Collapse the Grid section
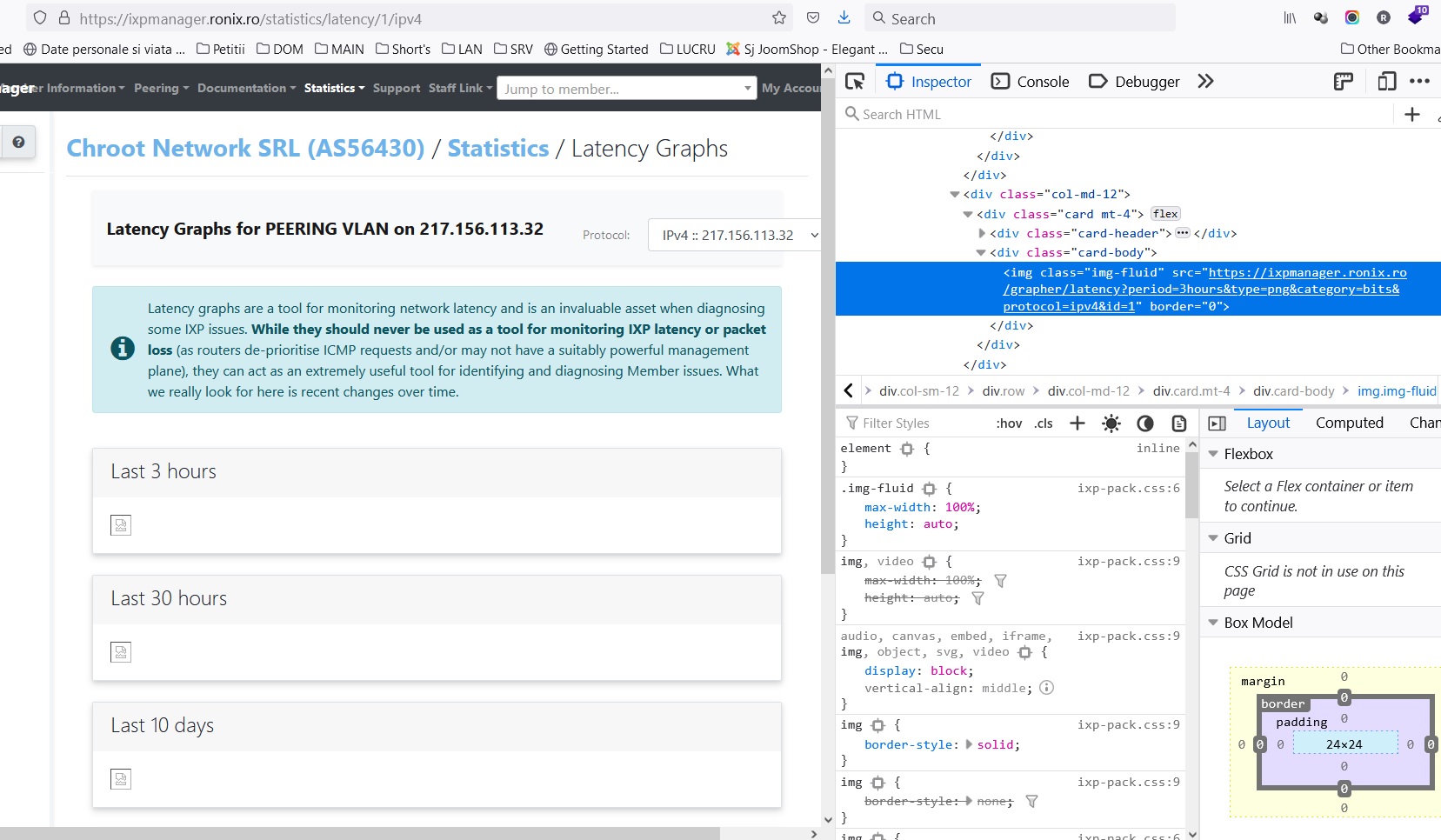Screen dimensions: 1441x840 click(1213, 538)
